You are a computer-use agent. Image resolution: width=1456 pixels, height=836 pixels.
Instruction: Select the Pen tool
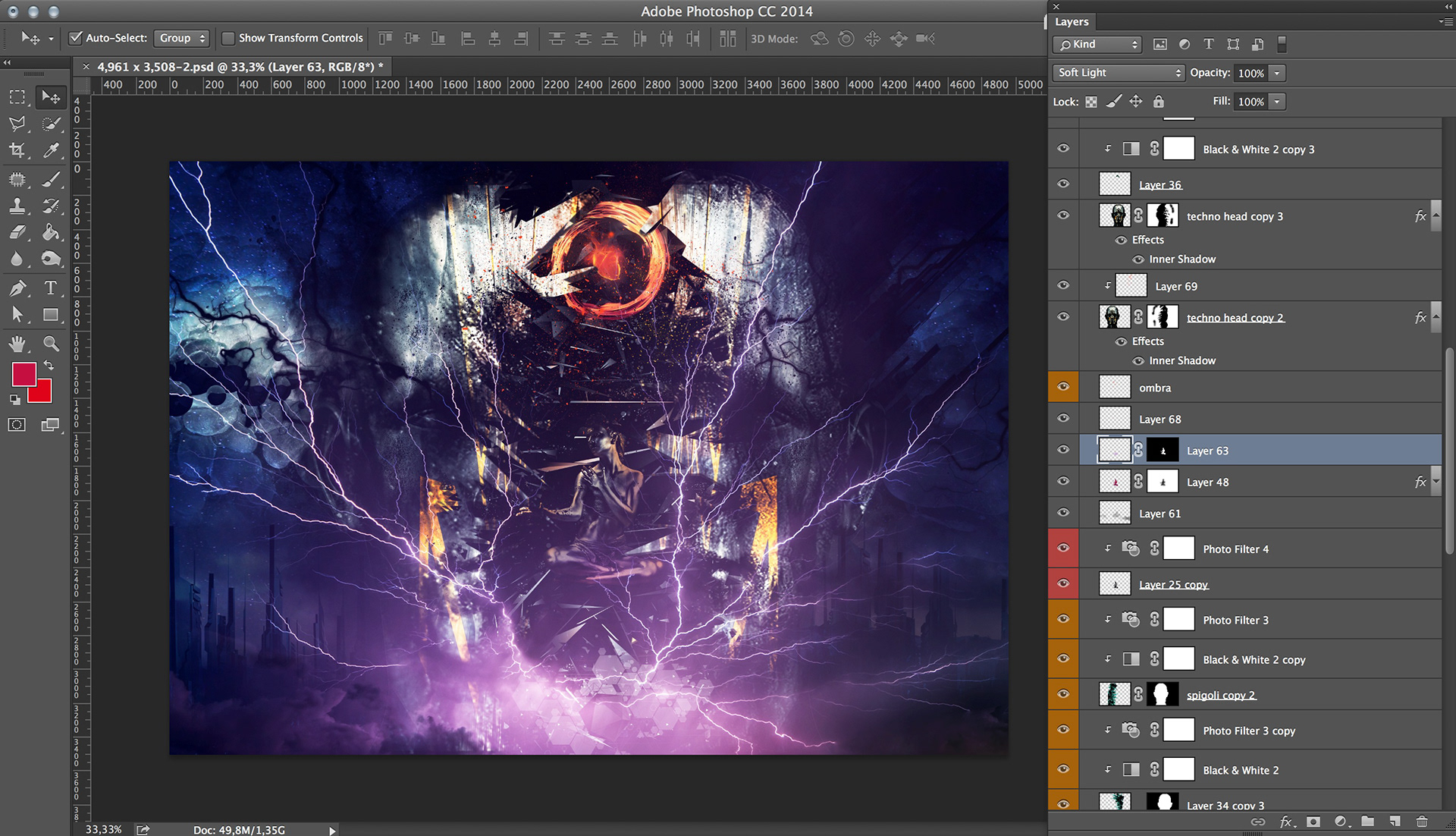pyautogui.click(x=17, y=288)
